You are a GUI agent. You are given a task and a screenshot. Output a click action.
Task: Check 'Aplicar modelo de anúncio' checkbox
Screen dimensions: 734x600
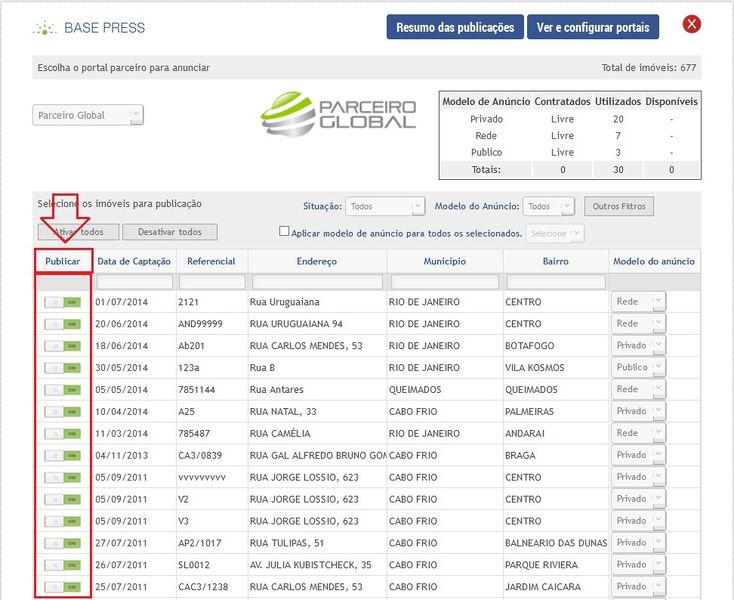click(284, 232)
